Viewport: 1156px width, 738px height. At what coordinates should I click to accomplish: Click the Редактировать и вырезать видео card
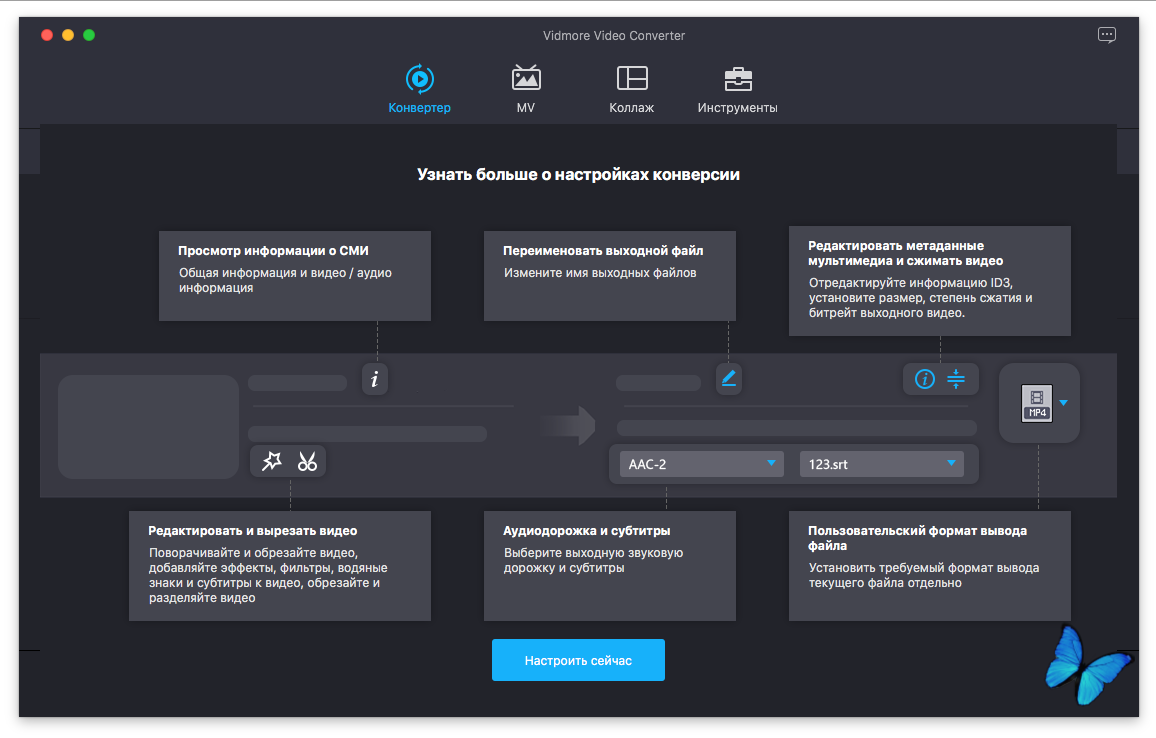(x=279, y=566)
